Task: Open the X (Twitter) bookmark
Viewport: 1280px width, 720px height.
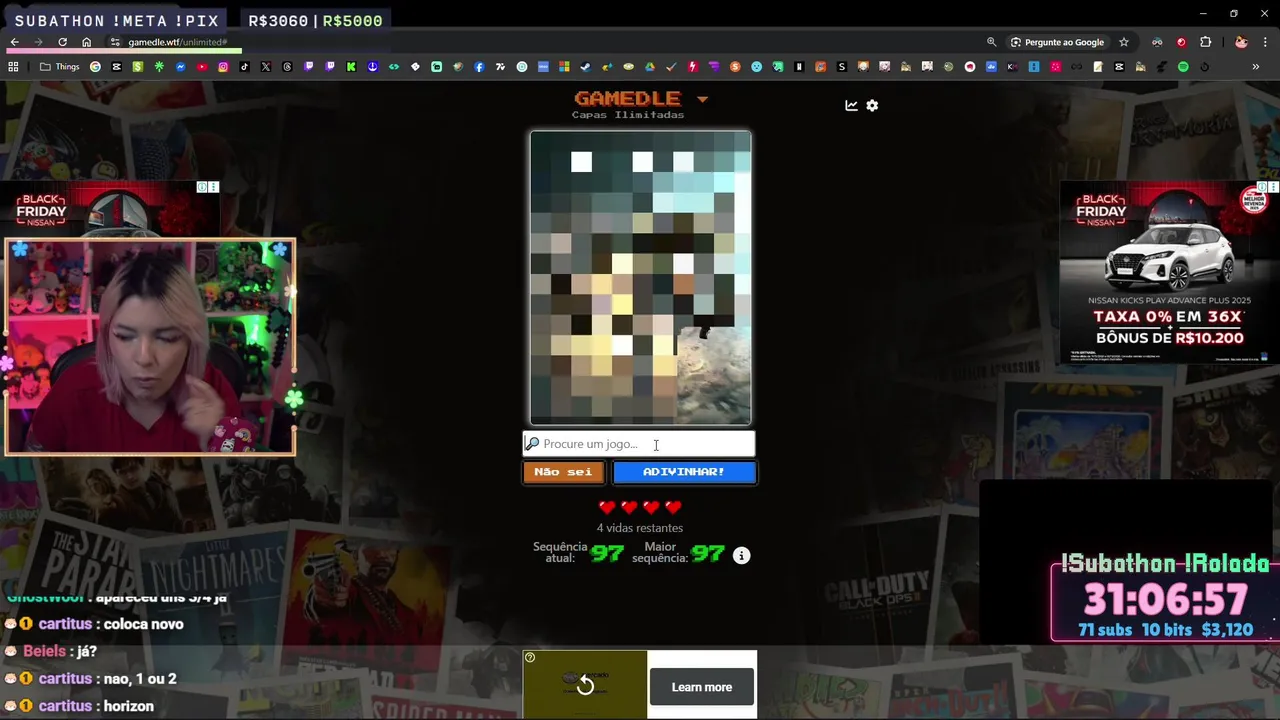Action: [x=266, y=67]
